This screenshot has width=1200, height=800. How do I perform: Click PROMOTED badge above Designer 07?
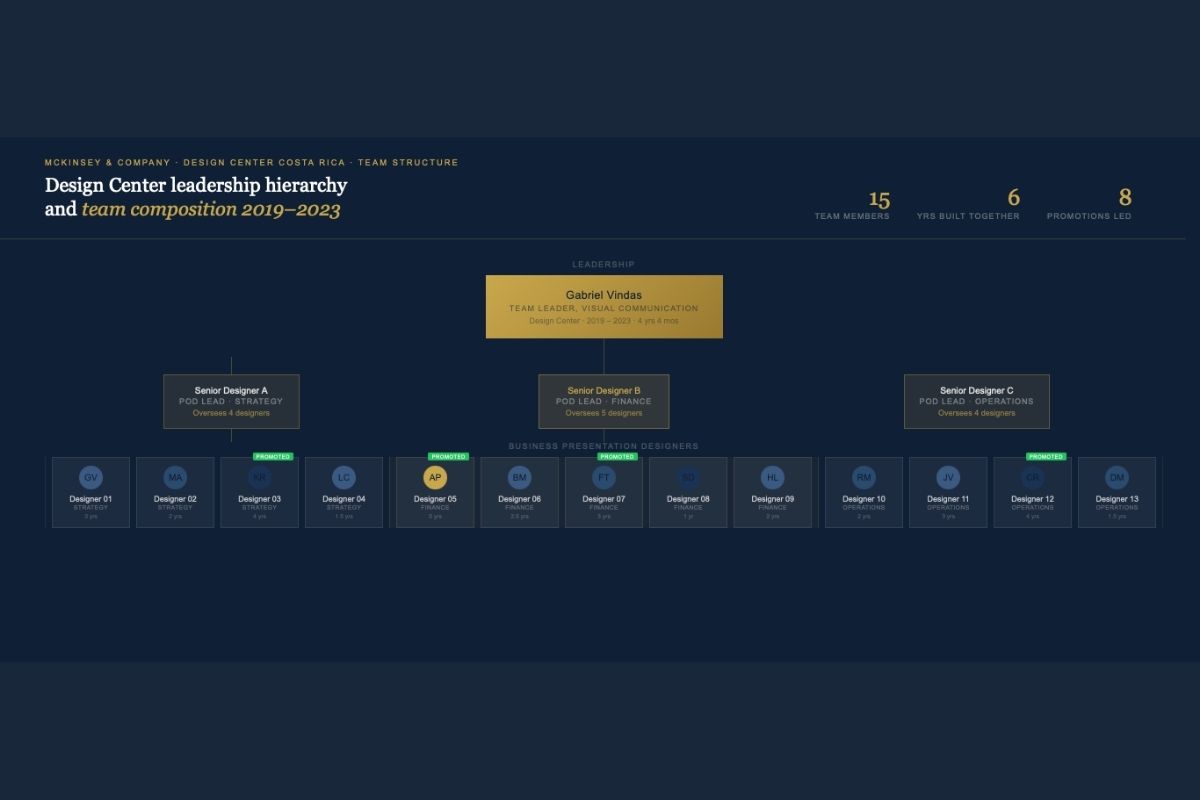(617, 456)
